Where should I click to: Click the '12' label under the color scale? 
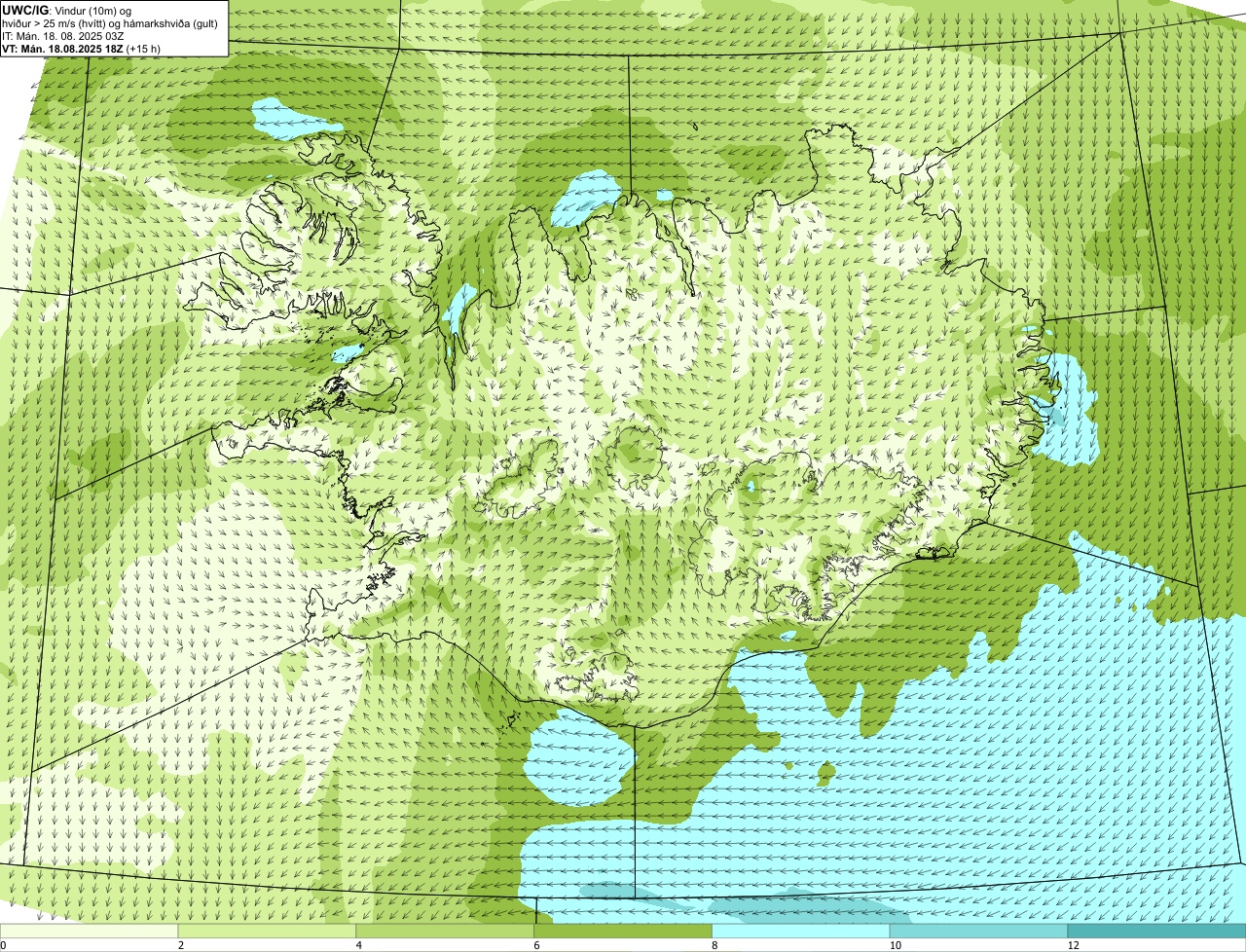[x=1072, y=945]
